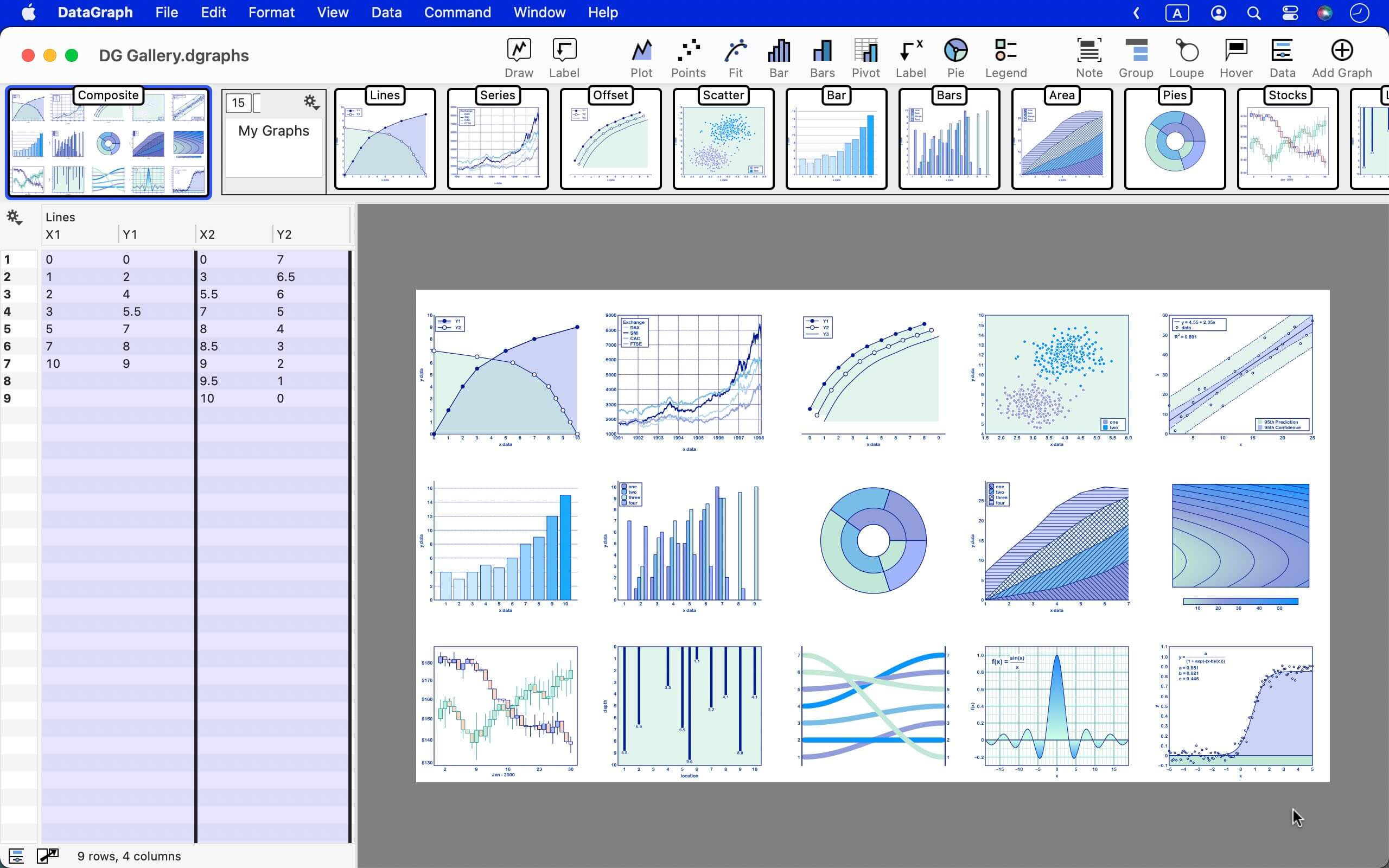Select the Offset graph thumbnail

(610, 139)
